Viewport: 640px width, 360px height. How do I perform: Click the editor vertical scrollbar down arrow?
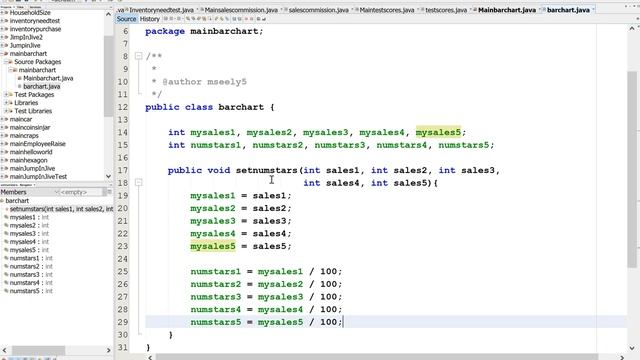632,348
